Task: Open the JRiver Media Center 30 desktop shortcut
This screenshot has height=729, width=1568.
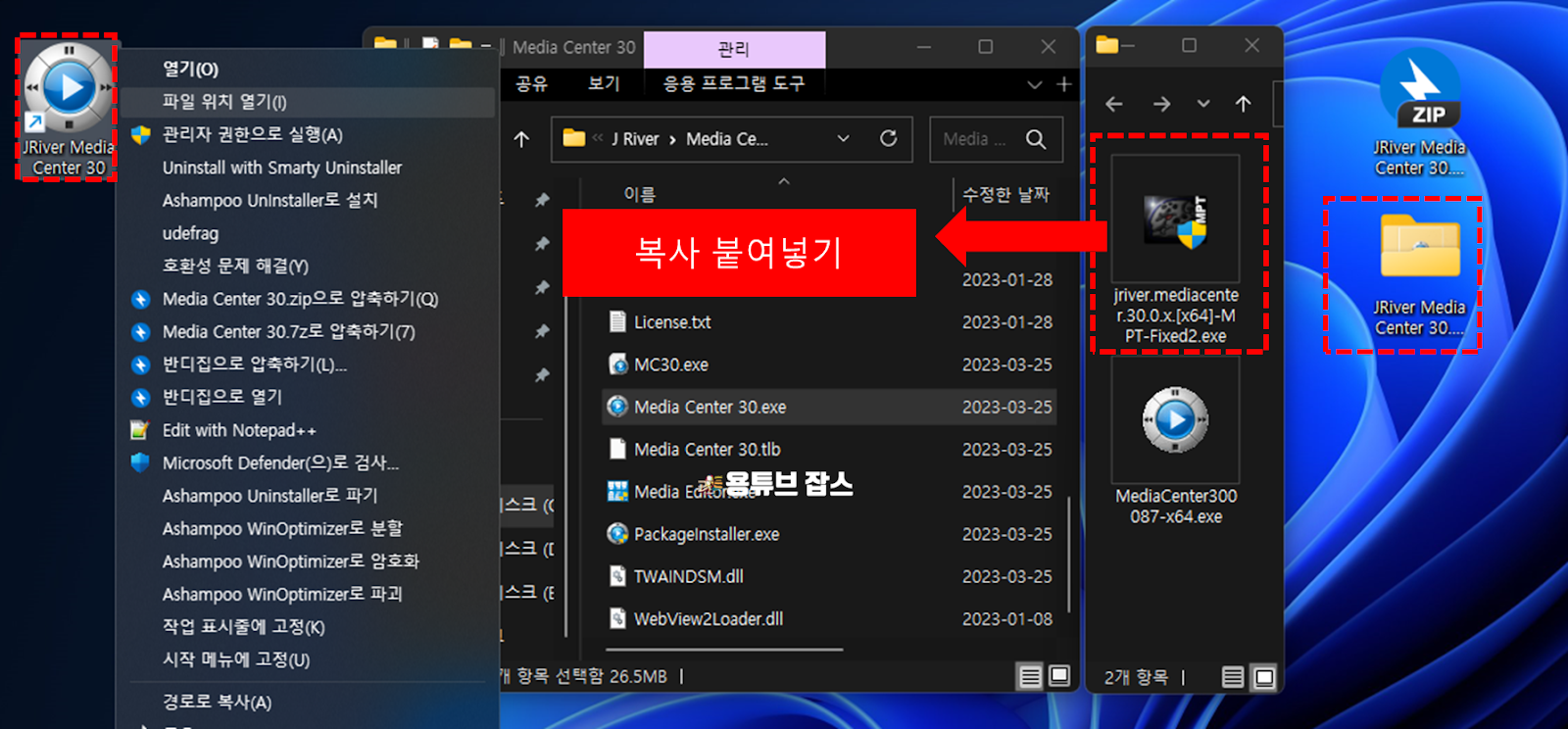Action: click(68, 108)
